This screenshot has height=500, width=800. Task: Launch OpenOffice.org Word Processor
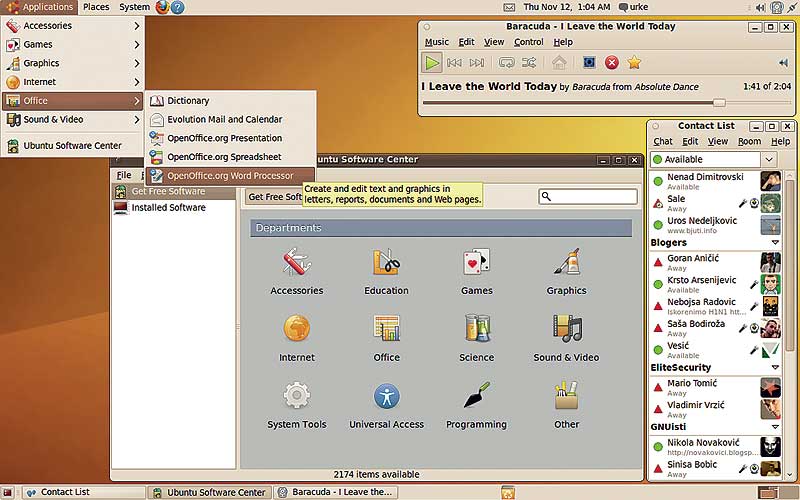[x=230, y=176]
